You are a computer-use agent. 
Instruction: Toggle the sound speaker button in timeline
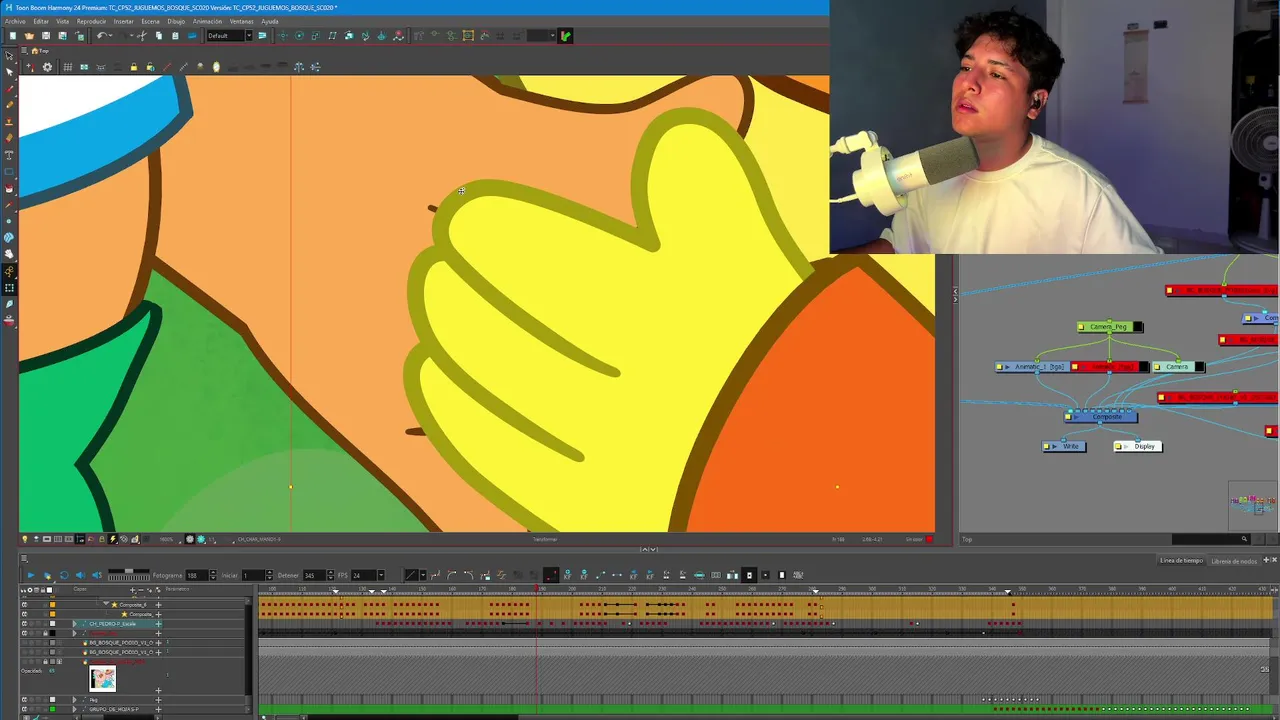point(80,574)
